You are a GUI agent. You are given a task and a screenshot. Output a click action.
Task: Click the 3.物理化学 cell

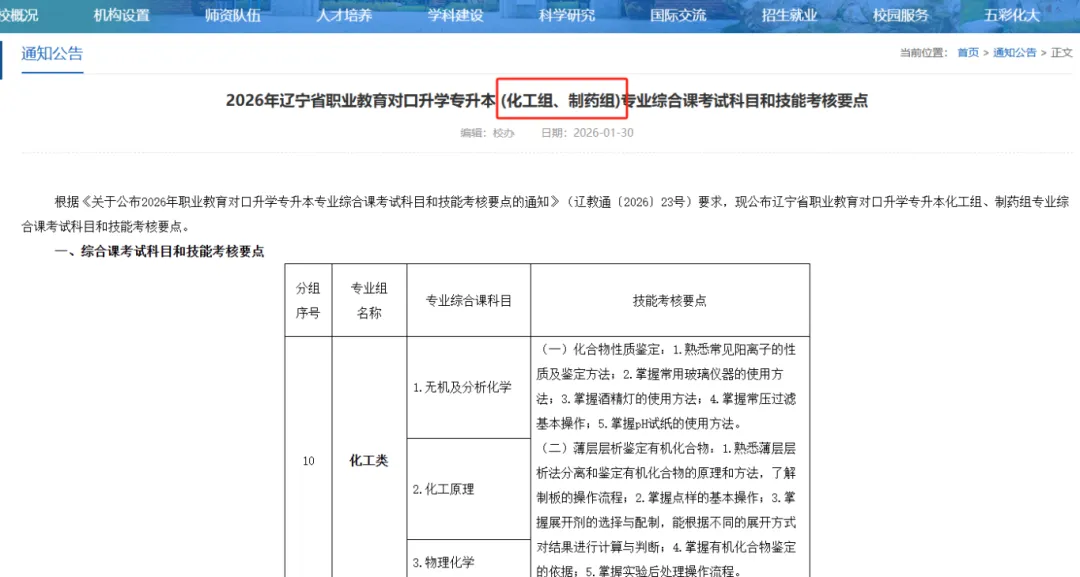[468, 560]
